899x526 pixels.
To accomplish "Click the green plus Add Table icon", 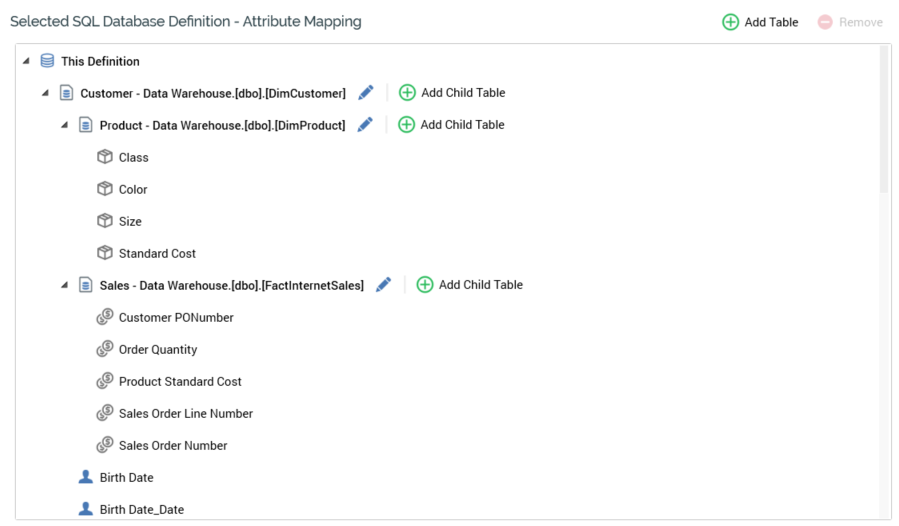I will (731, 22).
